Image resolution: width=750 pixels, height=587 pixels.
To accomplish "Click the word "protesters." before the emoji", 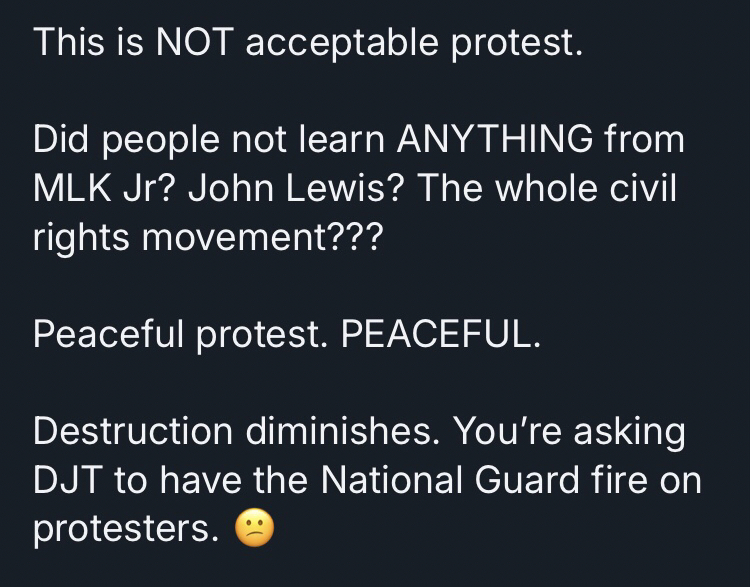I will 126,529.
